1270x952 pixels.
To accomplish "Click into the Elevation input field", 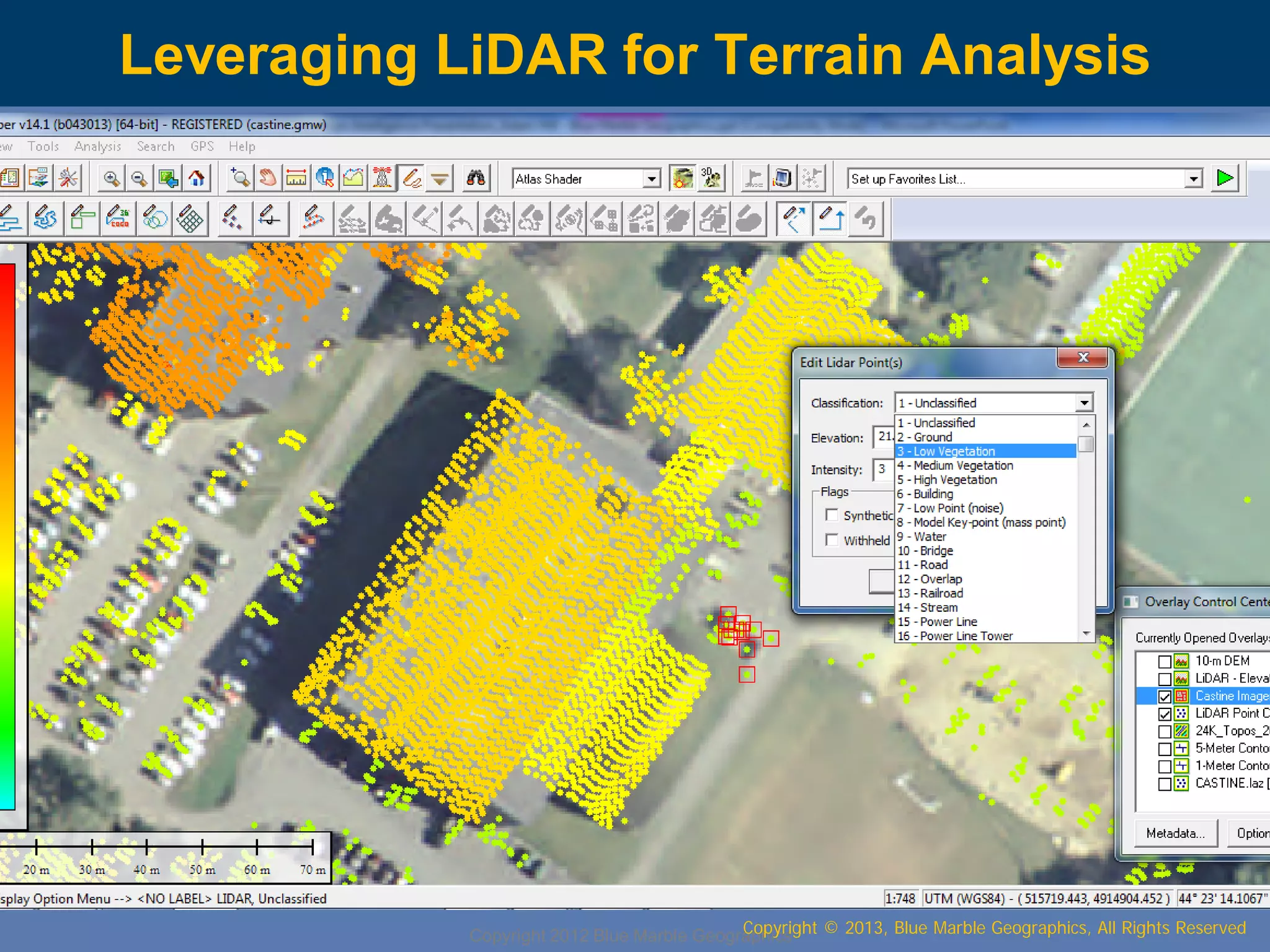I will click(883, 437).
